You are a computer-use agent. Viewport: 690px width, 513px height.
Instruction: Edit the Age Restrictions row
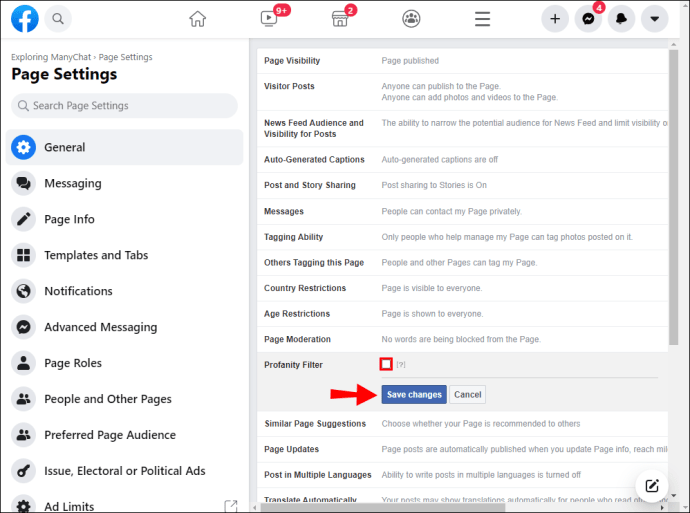(x=462, y=314)
